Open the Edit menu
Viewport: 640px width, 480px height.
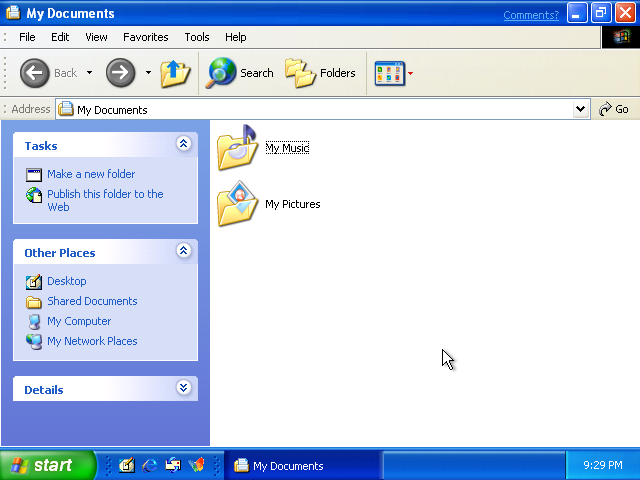tap(60, 37)
